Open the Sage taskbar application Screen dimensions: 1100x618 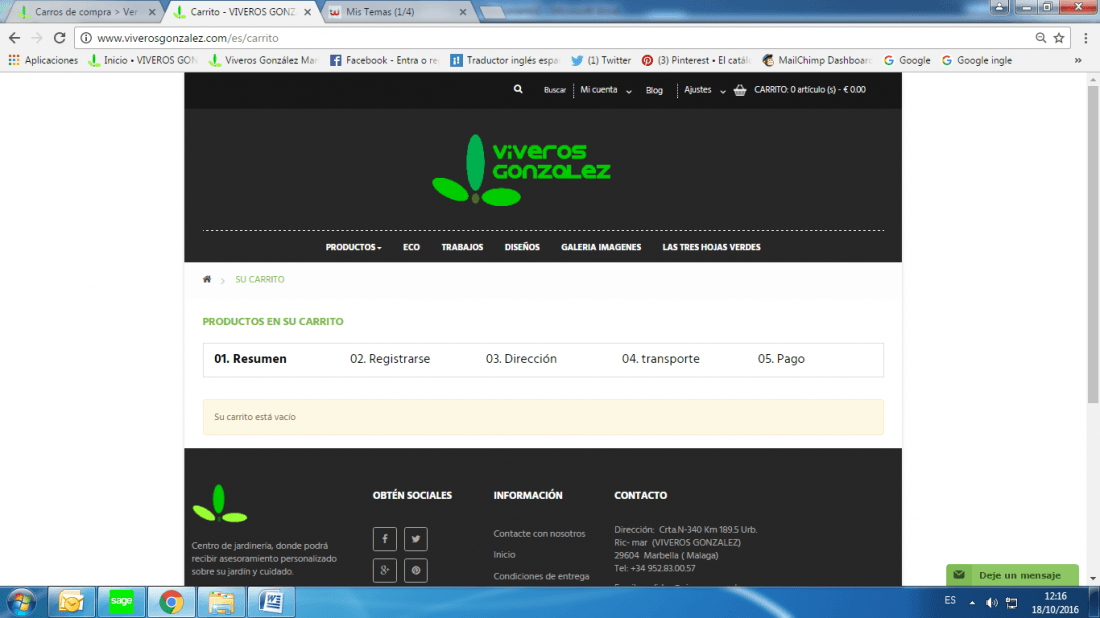(x=121, y=602)
